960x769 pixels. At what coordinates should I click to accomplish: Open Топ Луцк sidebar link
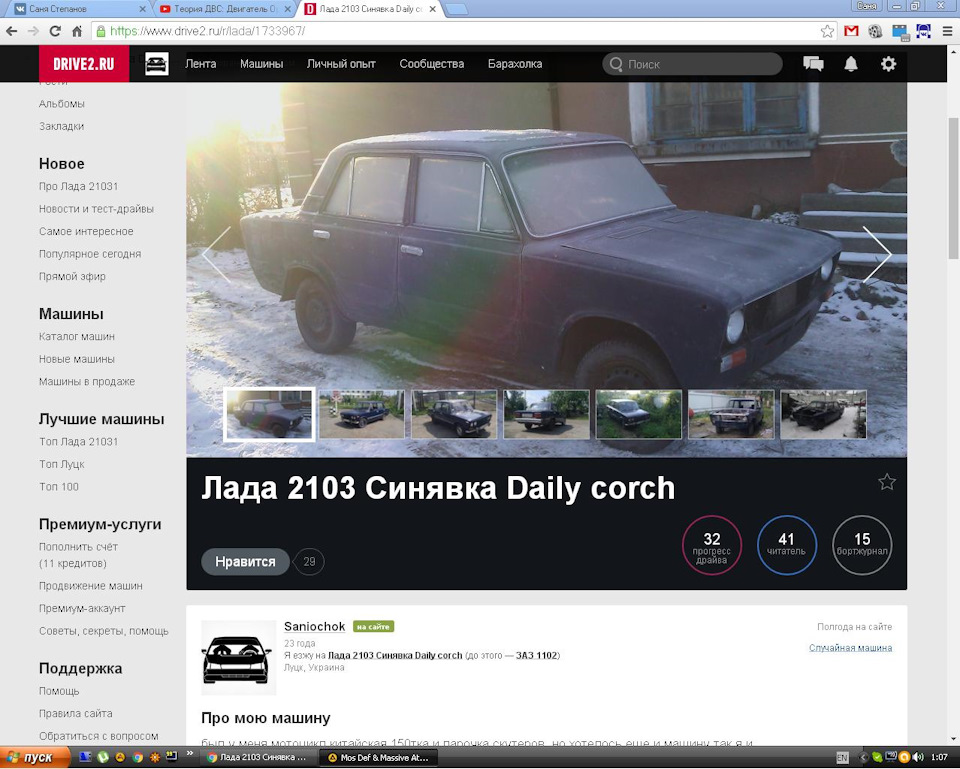[x=62, y=464]
